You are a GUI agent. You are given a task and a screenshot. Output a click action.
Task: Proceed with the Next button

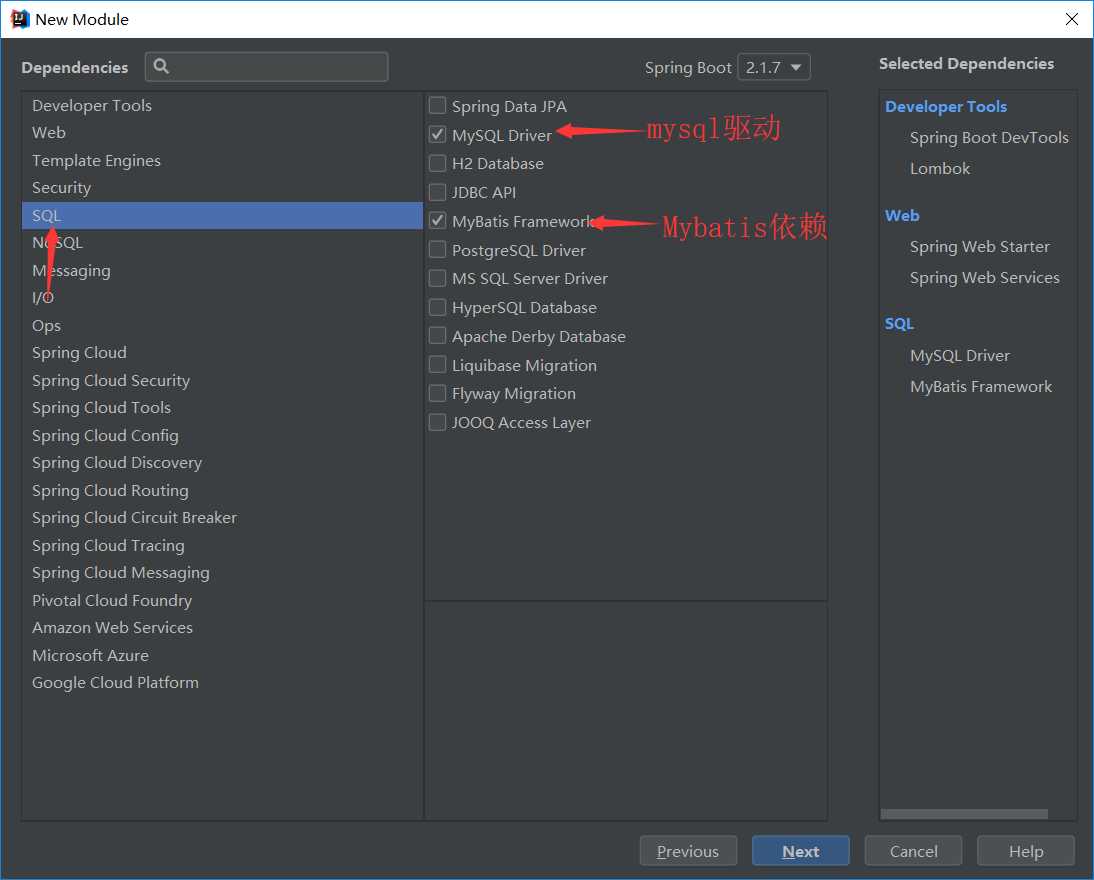(800, 851)
